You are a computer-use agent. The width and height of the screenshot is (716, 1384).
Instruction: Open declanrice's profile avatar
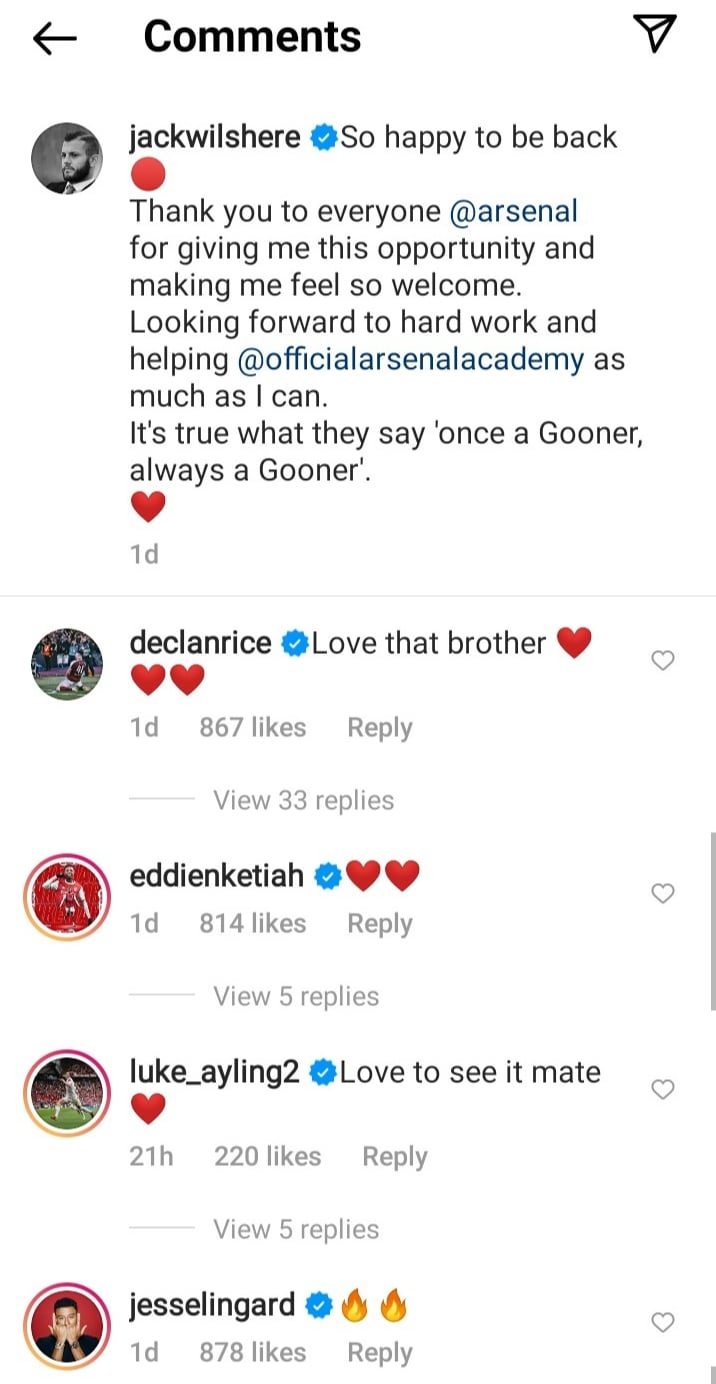[x=67, y=664]
